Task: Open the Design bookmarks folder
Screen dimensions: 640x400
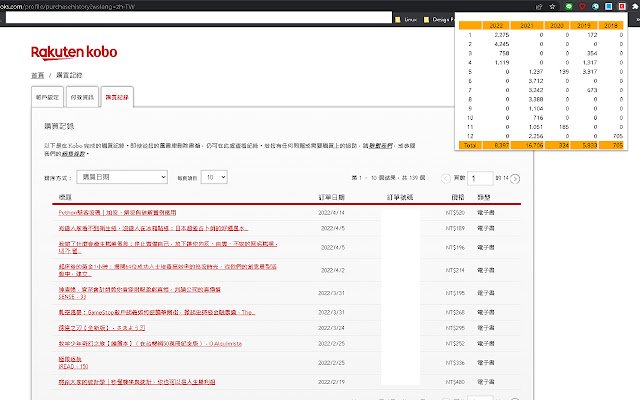Action: point(439,19)
